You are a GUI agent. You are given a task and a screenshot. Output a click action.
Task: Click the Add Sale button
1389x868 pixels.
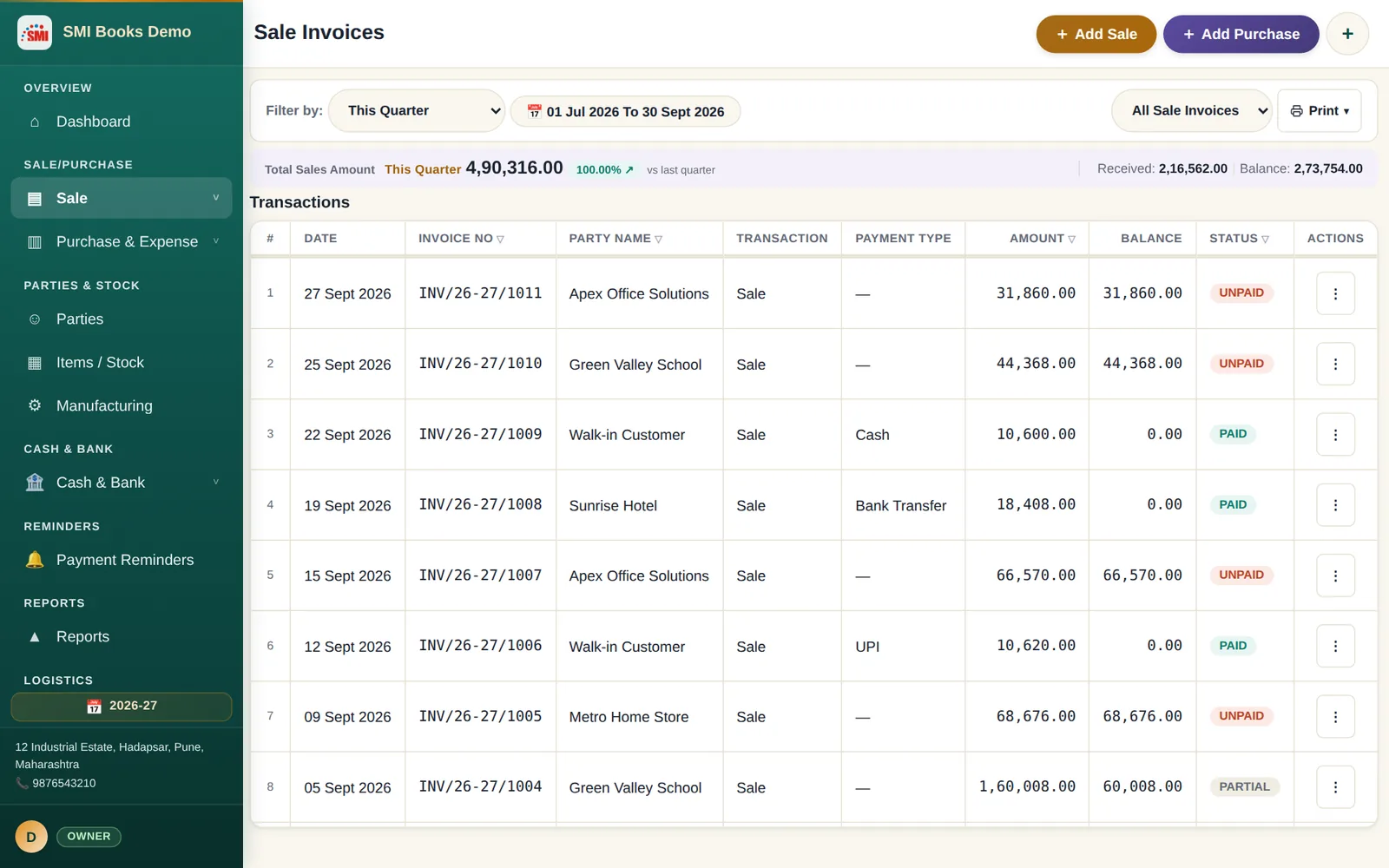(x=1096, y=34)
